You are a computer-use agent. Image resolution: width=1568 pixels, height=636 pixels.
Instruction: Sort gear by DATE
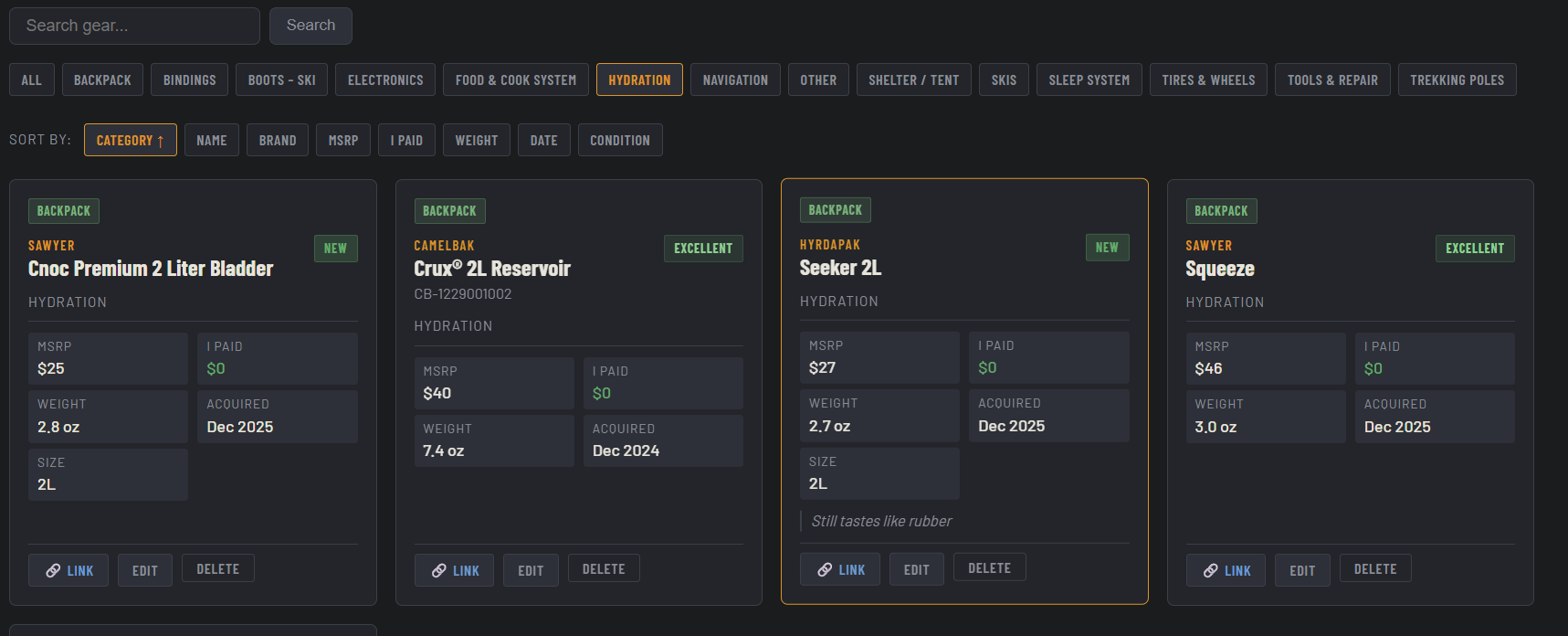click(x=544, y=140)
